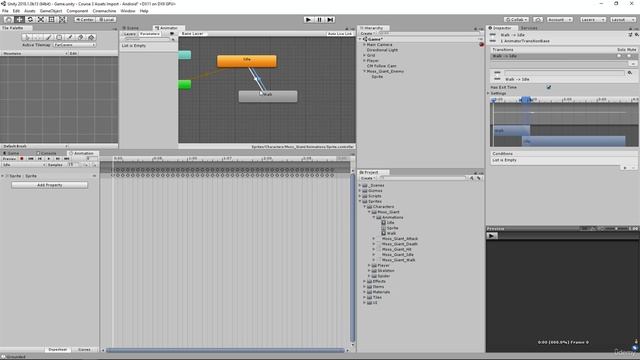This screenshot has width=640, height=360.
Task: Choose the Tile Palette eraser tool
Action: point(80,37)
